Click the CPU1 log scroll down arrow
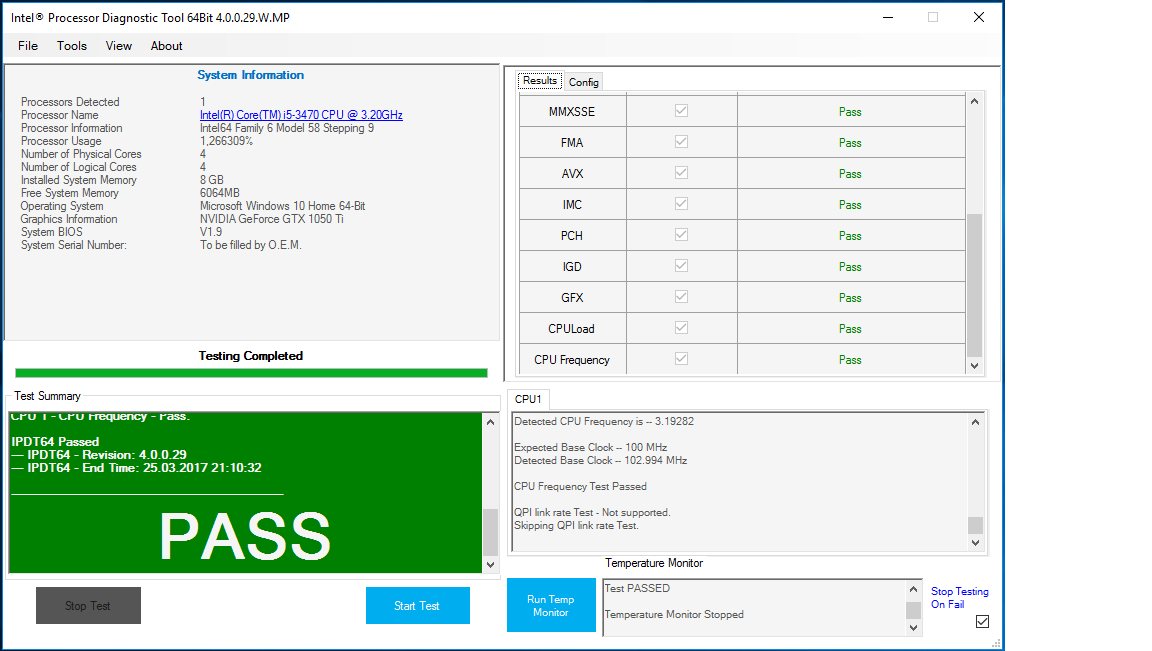This screenshot has width=1152, height=651. [x=975, y=543]
